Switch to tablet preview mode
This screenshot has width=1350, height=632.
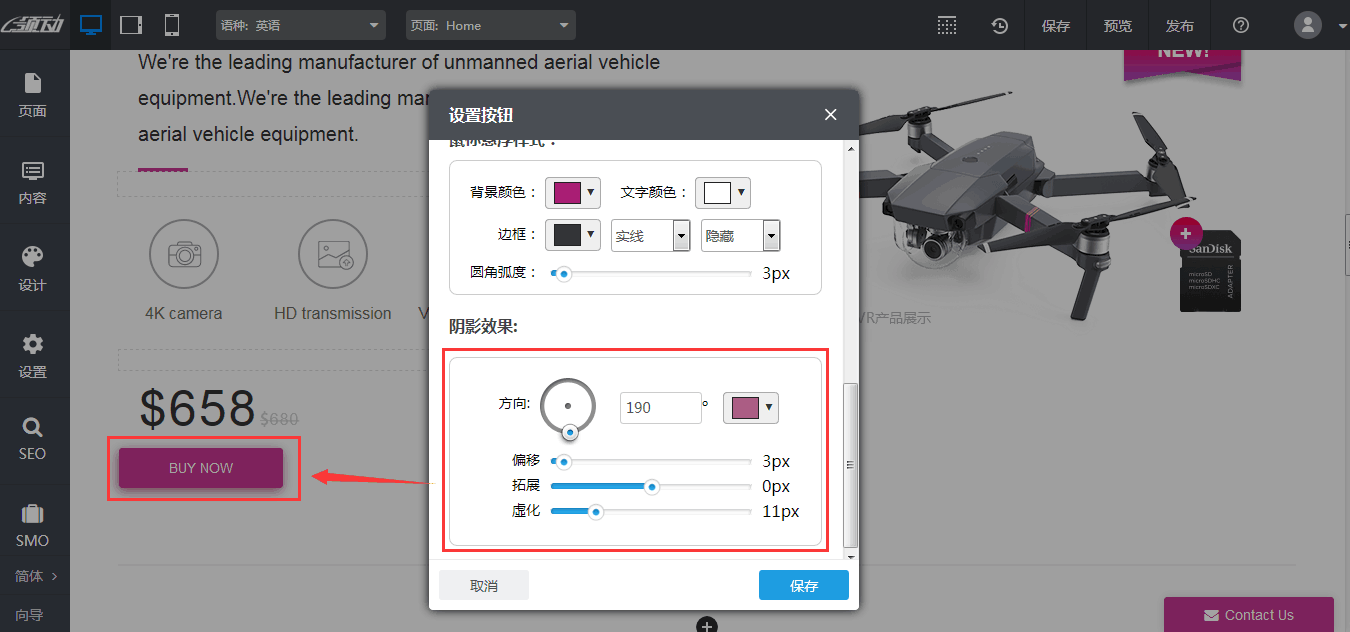click(x=130, y=24)
